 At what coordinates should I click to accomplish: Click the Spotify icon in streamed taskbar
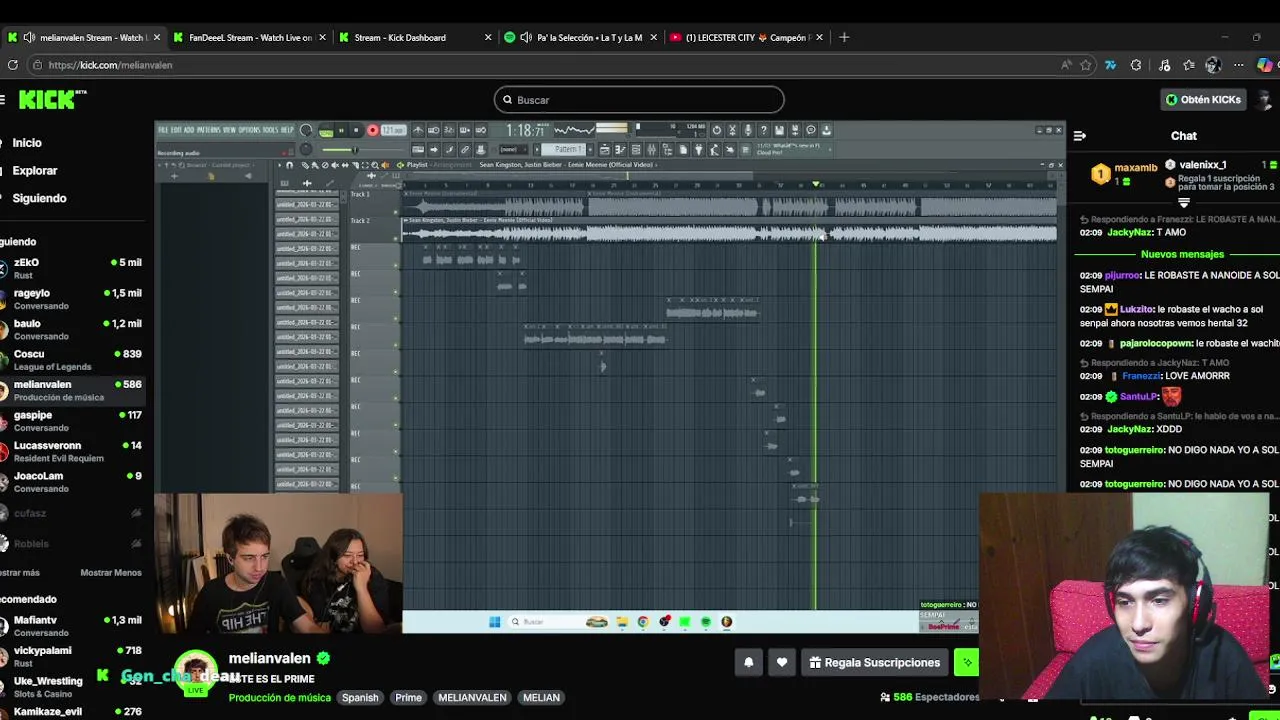(706, 622)
